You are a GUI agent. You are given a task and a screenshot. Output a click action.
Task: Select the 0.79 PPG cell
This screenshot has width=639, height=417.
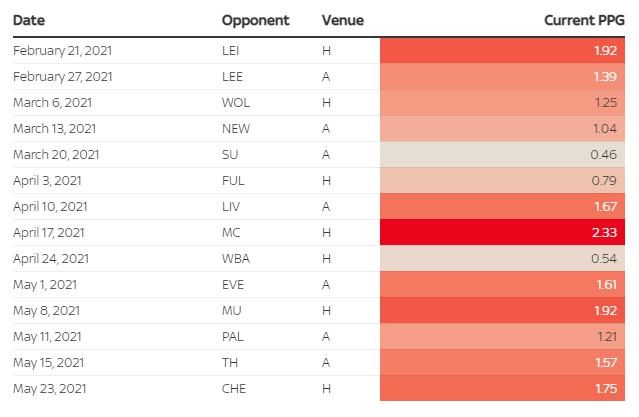click(503, 180)
